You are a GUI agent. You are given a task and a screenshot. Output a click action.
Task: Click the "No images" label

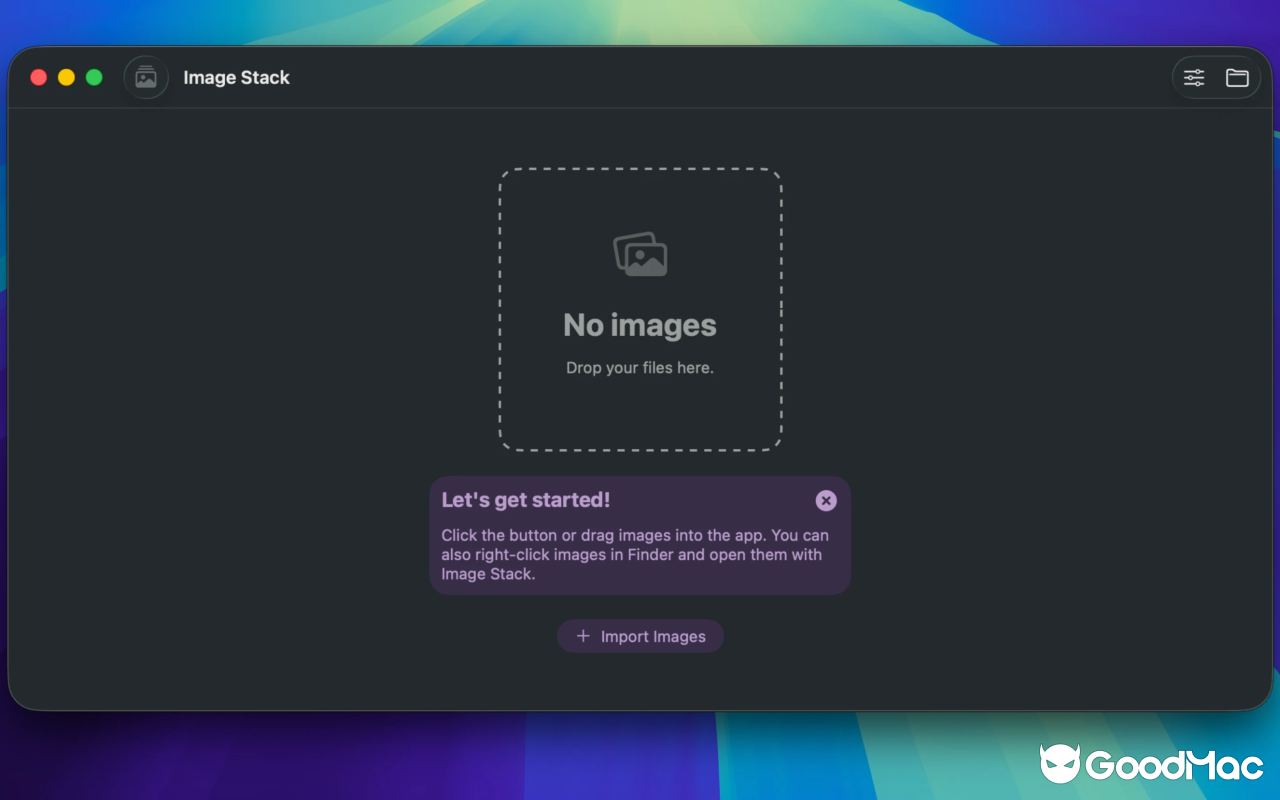[x=640, y=324]
